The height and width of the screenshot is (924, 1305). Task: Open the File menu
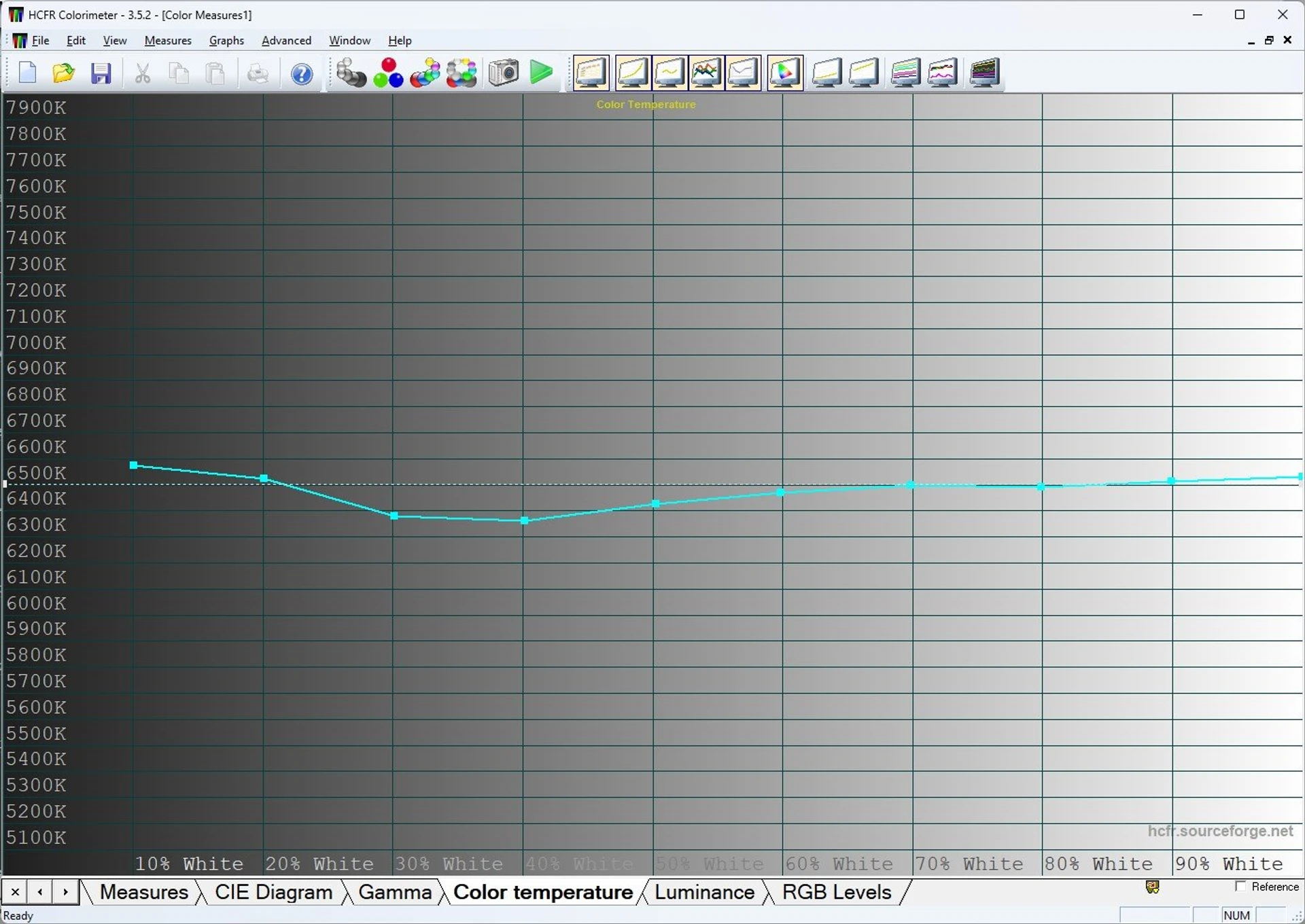[41, 41]
